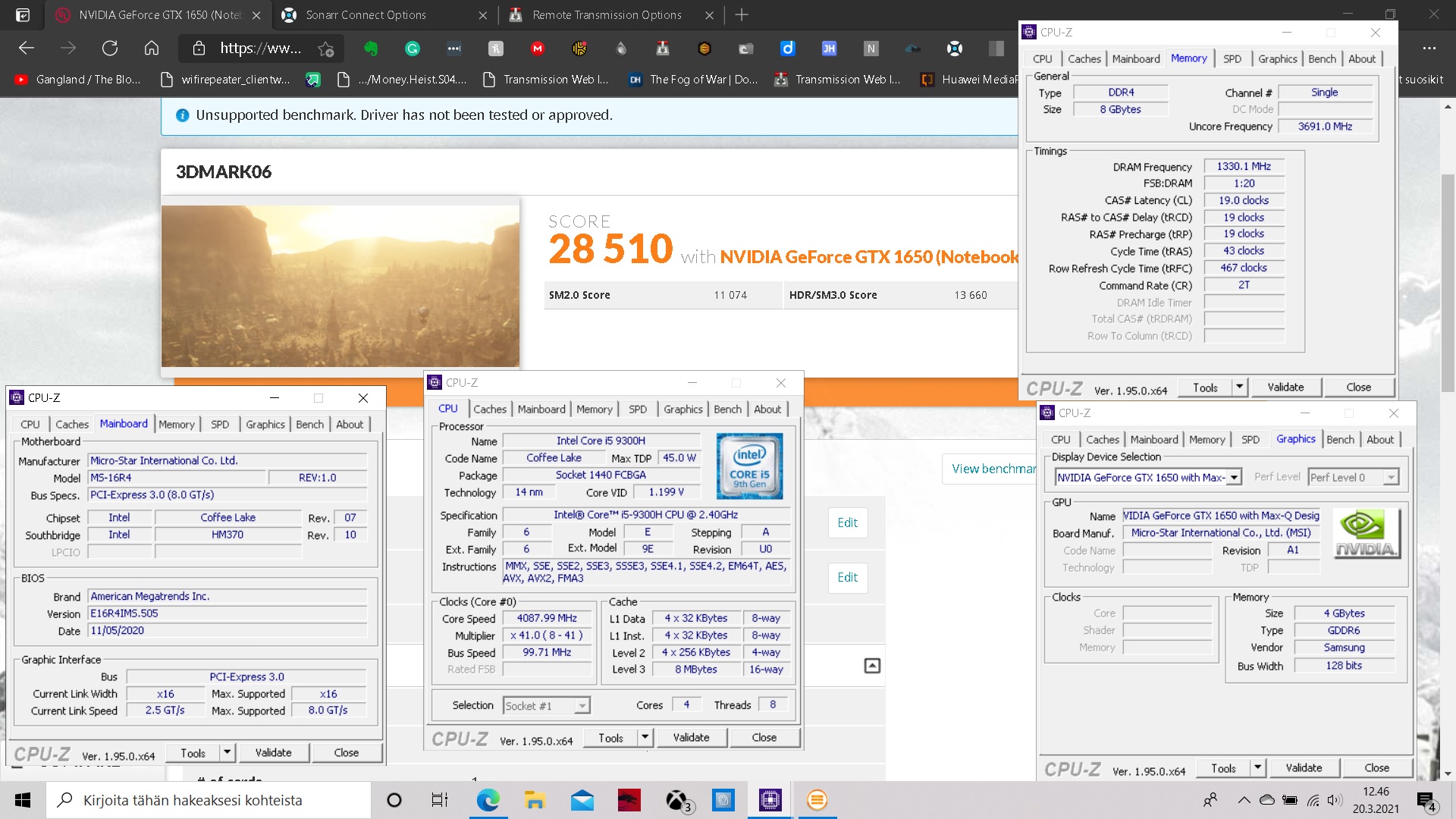Select About tab in the Graphics CPU-Z window

pyautogui.click(x=1380, y=439)
